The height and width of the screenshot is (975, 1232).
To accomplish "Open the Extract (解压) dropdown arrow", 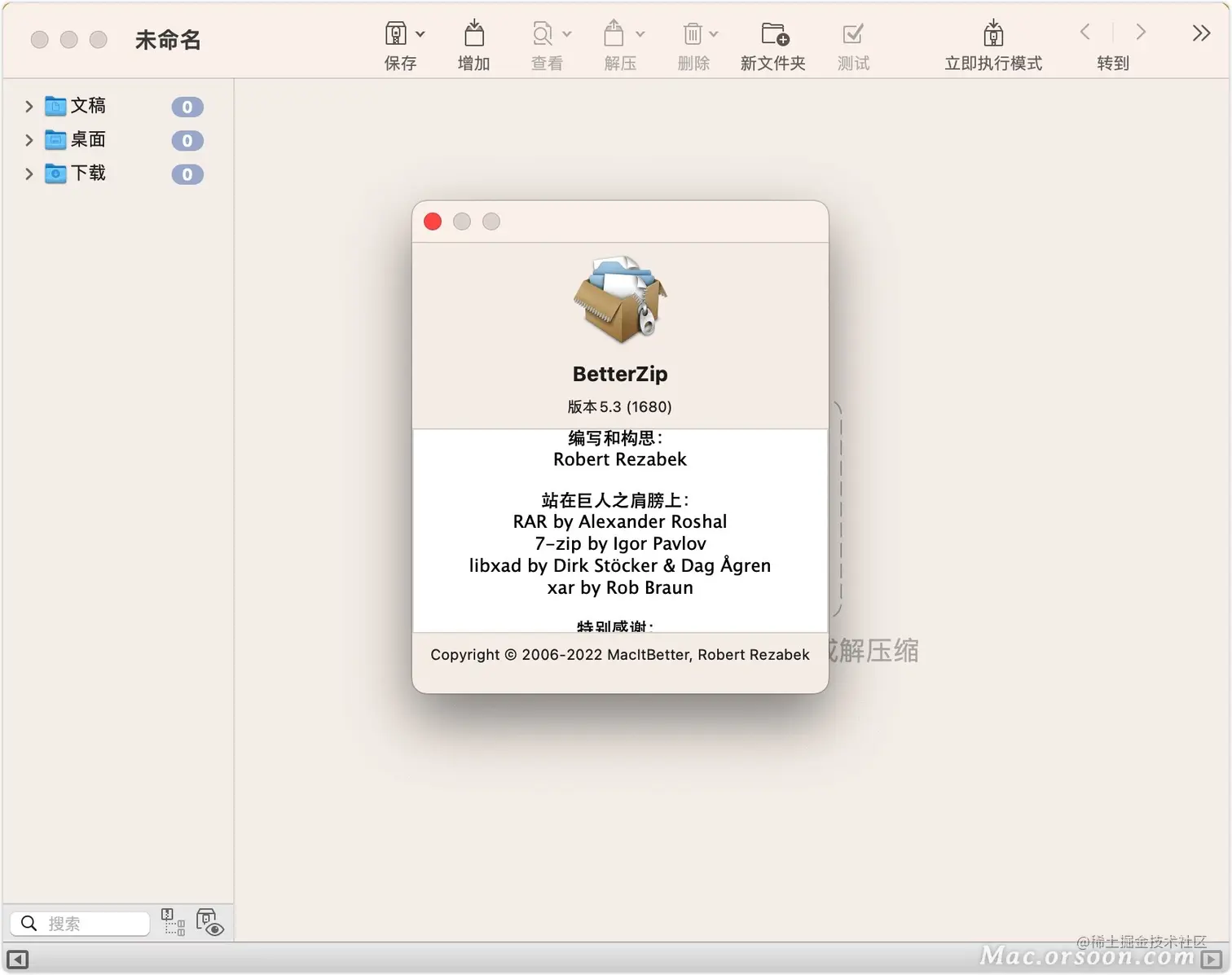I will [x=640, y=34].
